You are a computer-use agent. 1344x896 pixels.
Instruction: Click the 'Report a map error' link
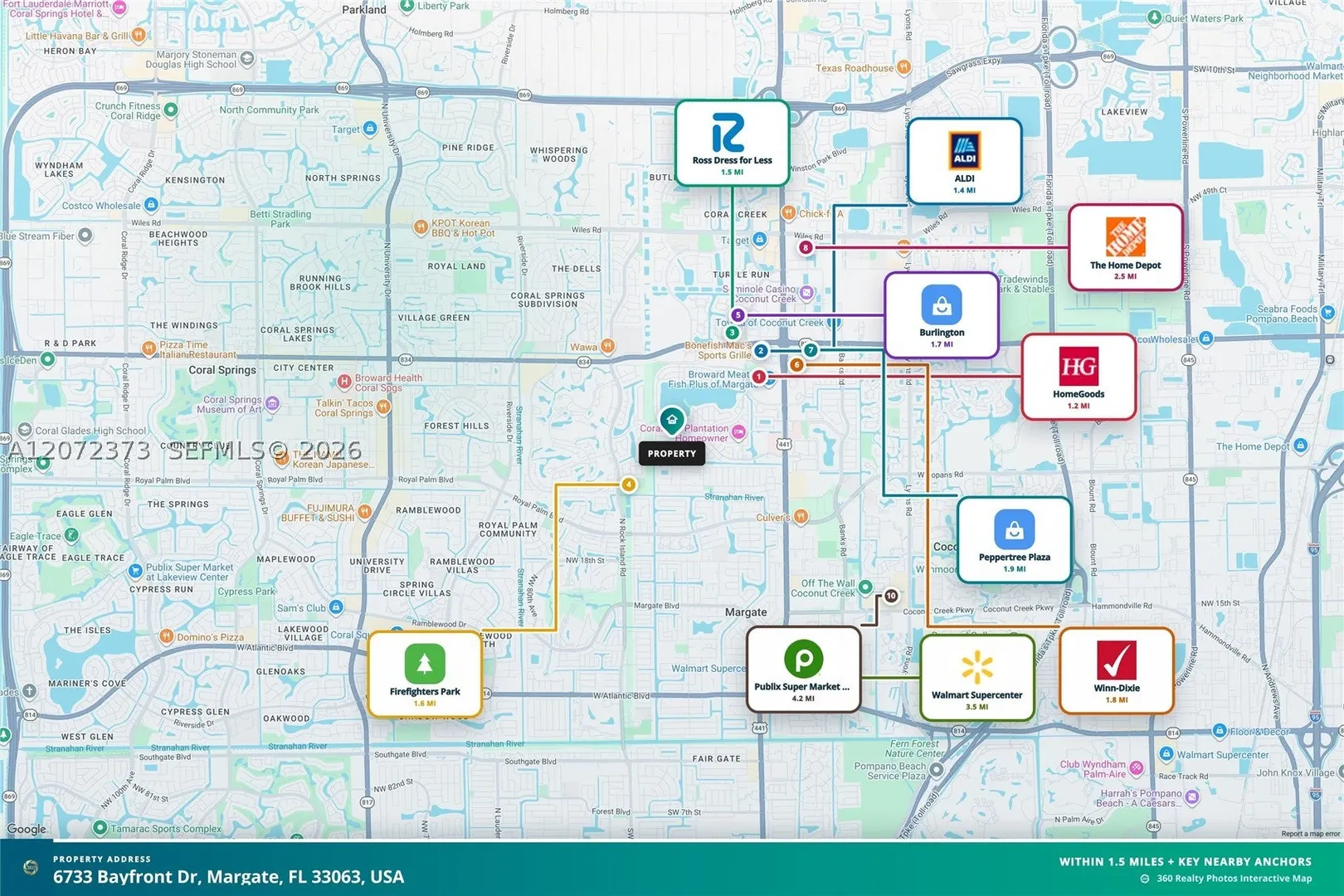(x=1310, y=834)
